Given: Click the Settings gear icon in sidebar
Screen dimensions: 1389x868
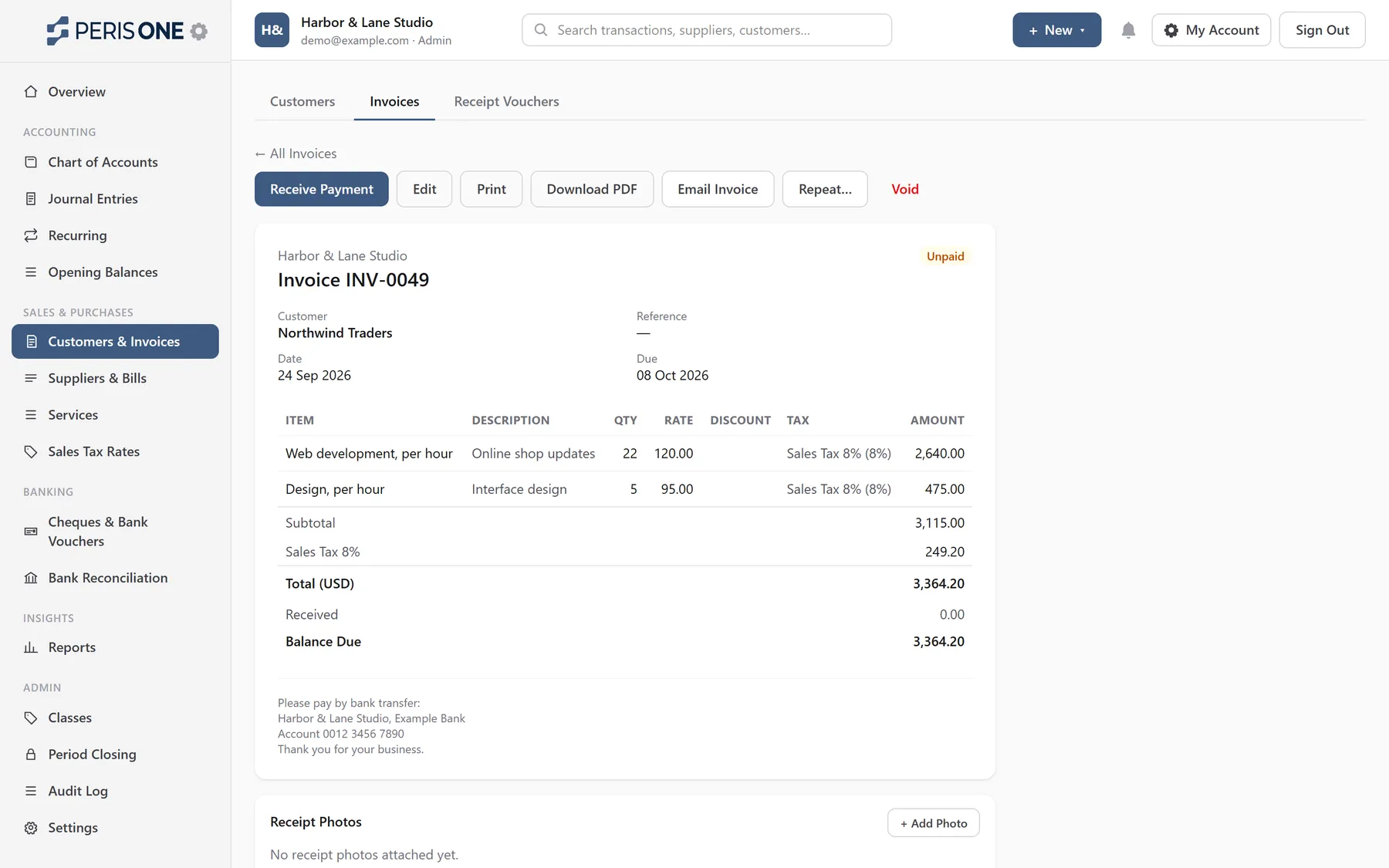Looking at the screenshot, I should (31, 828).
